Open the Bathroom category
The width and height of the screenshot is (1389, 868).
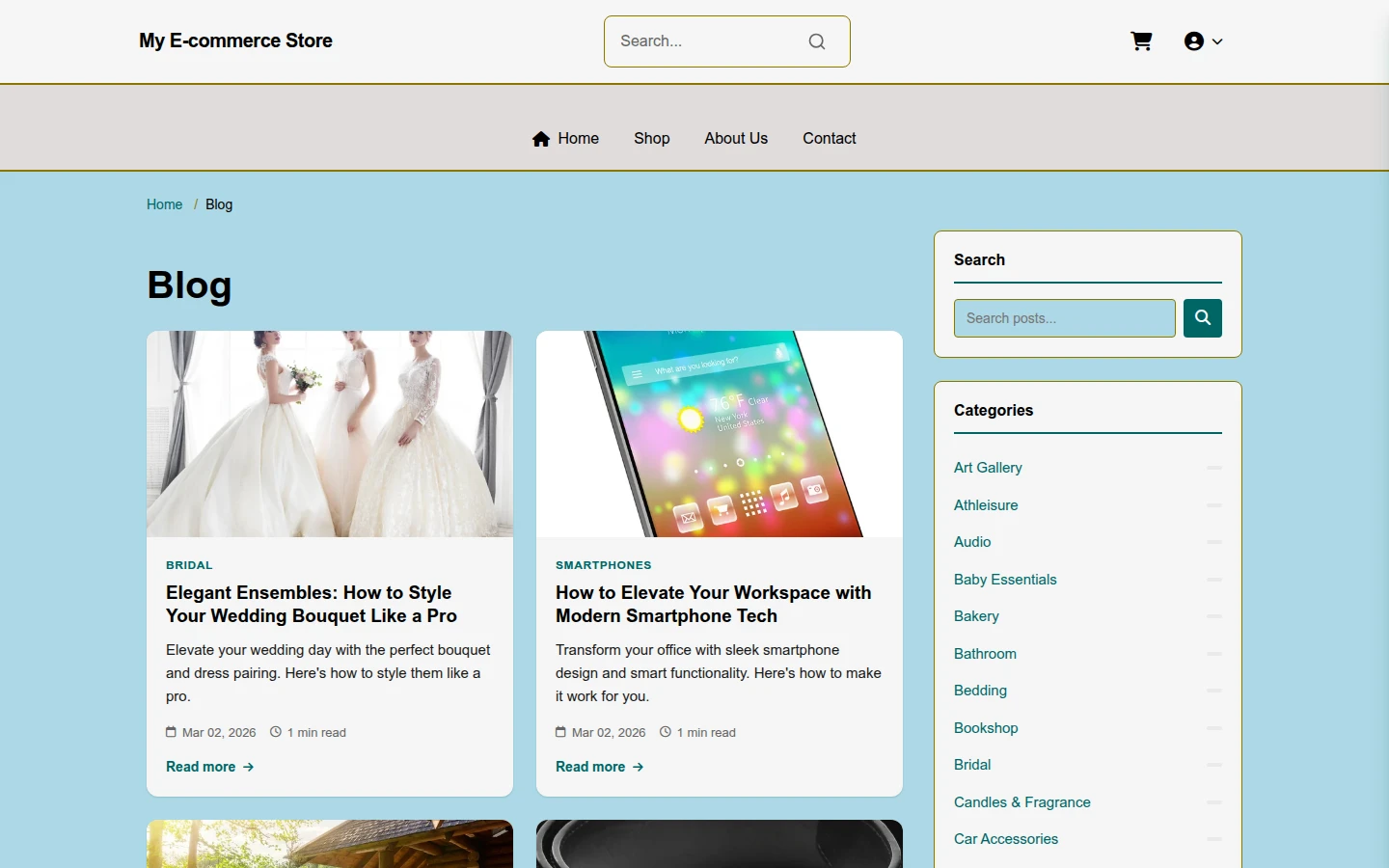985,654
